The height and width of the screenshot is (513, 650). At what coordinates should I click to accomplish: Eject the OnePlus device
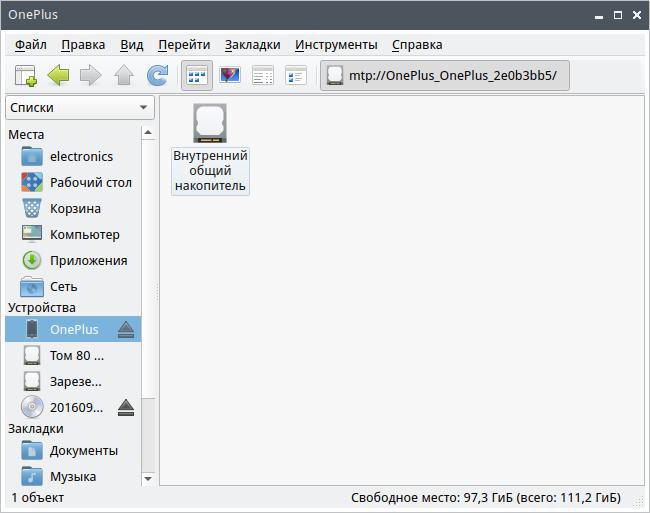pos(126,330)
